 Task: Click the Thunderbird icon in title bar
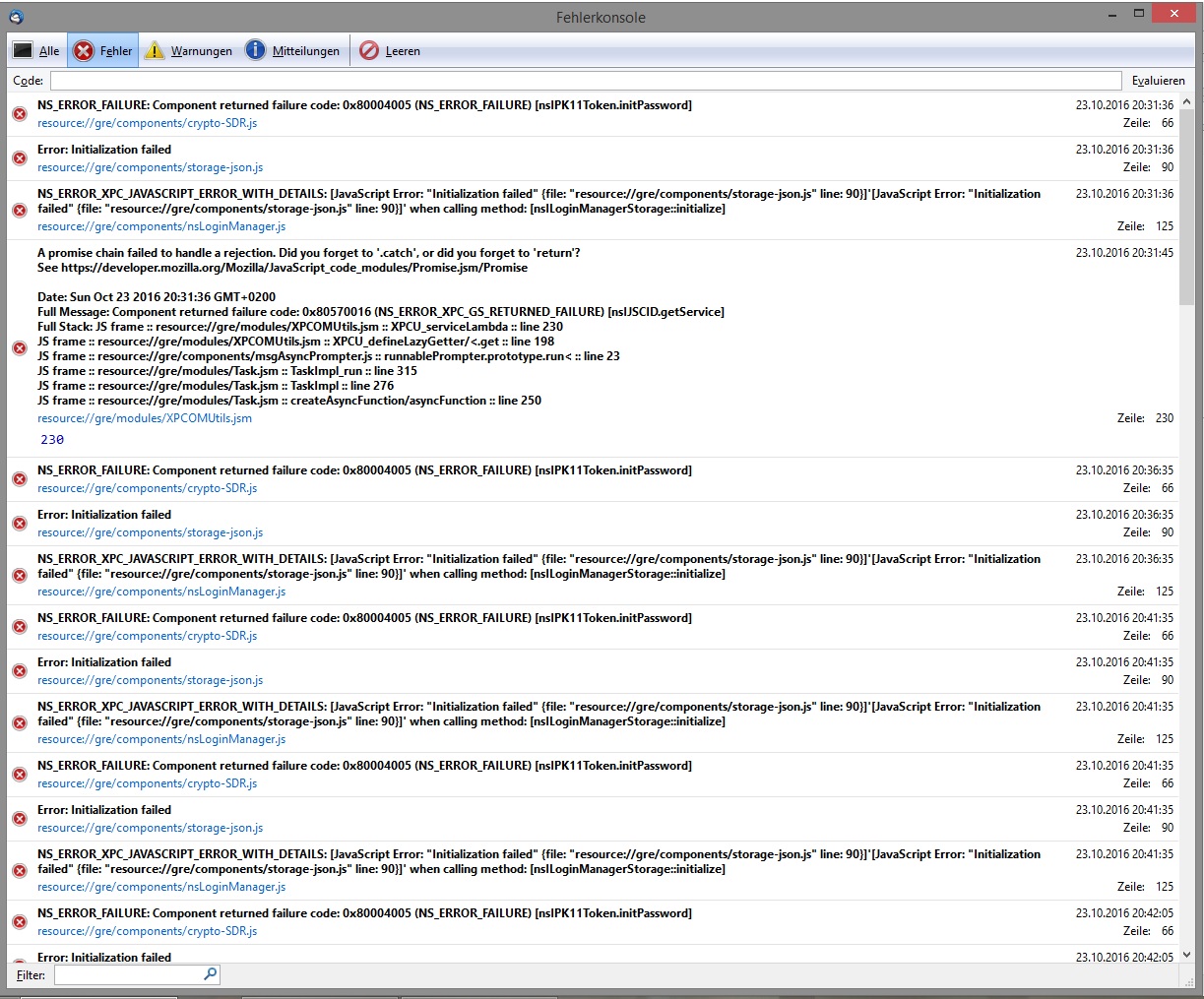[x=16, y=17]
